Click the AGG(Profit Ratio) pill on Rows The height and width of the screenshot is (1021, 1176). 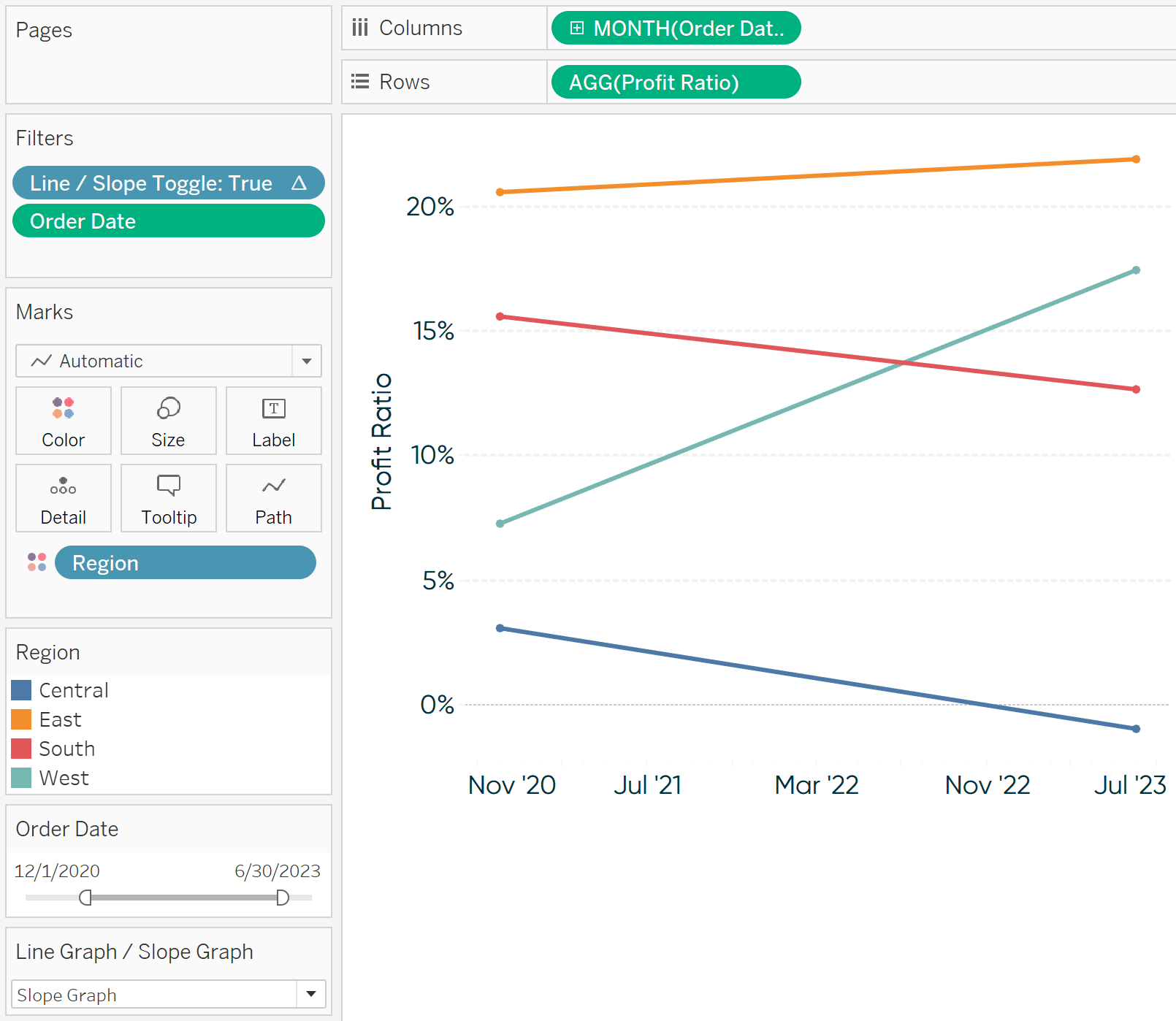point(676,82)
